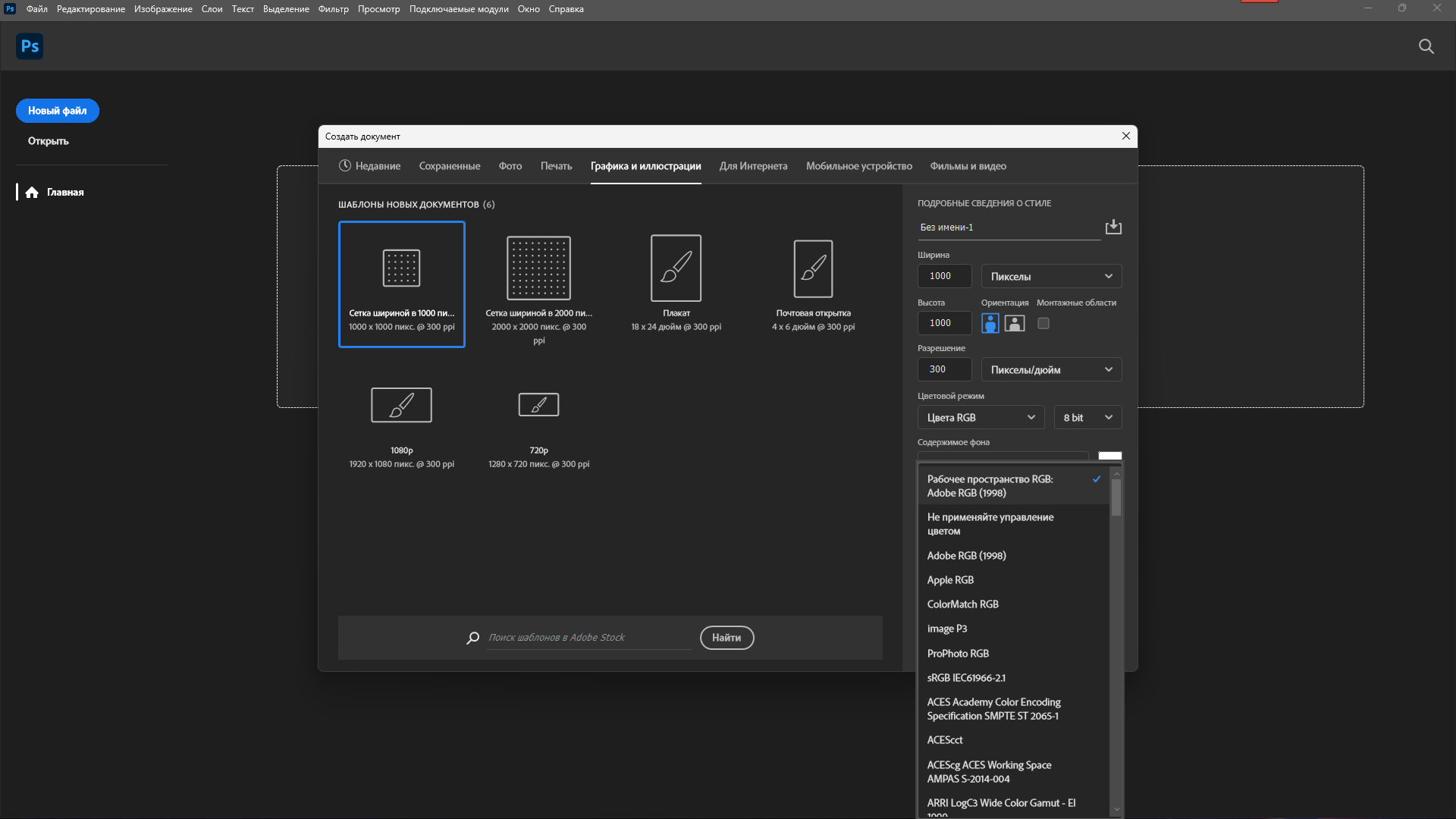The width and height of the screenshot is (1456, 819).
Task: Click the Новый файл button
Action: pyautogui.click(x=58, y=111)
